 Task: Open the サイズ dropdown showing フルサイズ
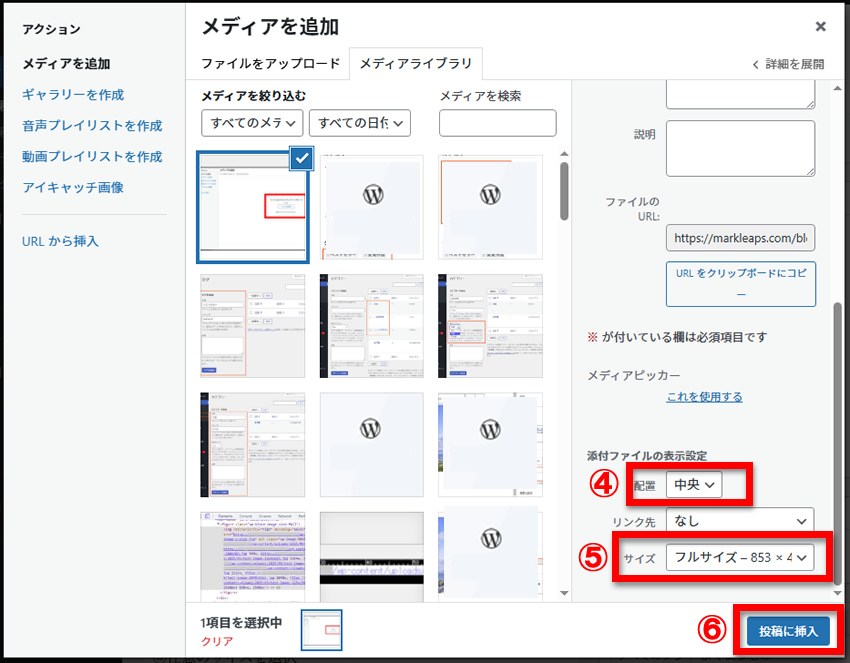pos(740,557)
